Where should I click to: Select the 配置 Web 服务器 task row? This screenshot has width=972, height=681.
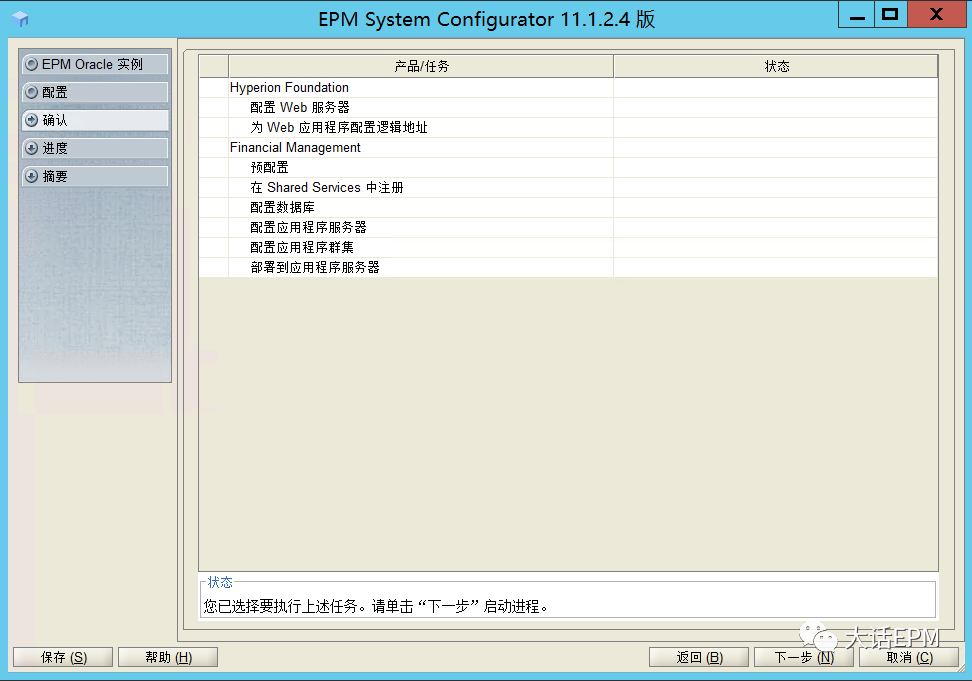tap(568, 107)
